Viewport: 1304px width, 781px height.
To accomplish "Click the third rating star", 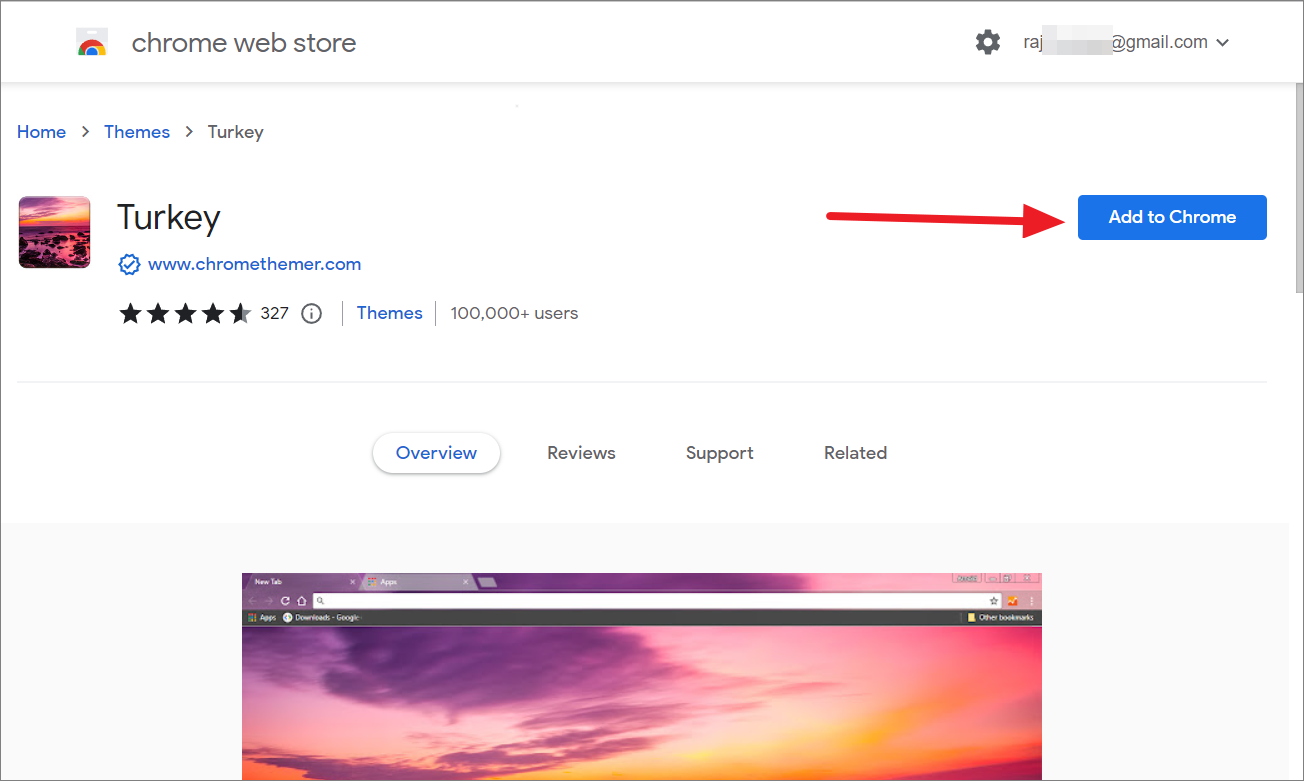I will point(185,313).
